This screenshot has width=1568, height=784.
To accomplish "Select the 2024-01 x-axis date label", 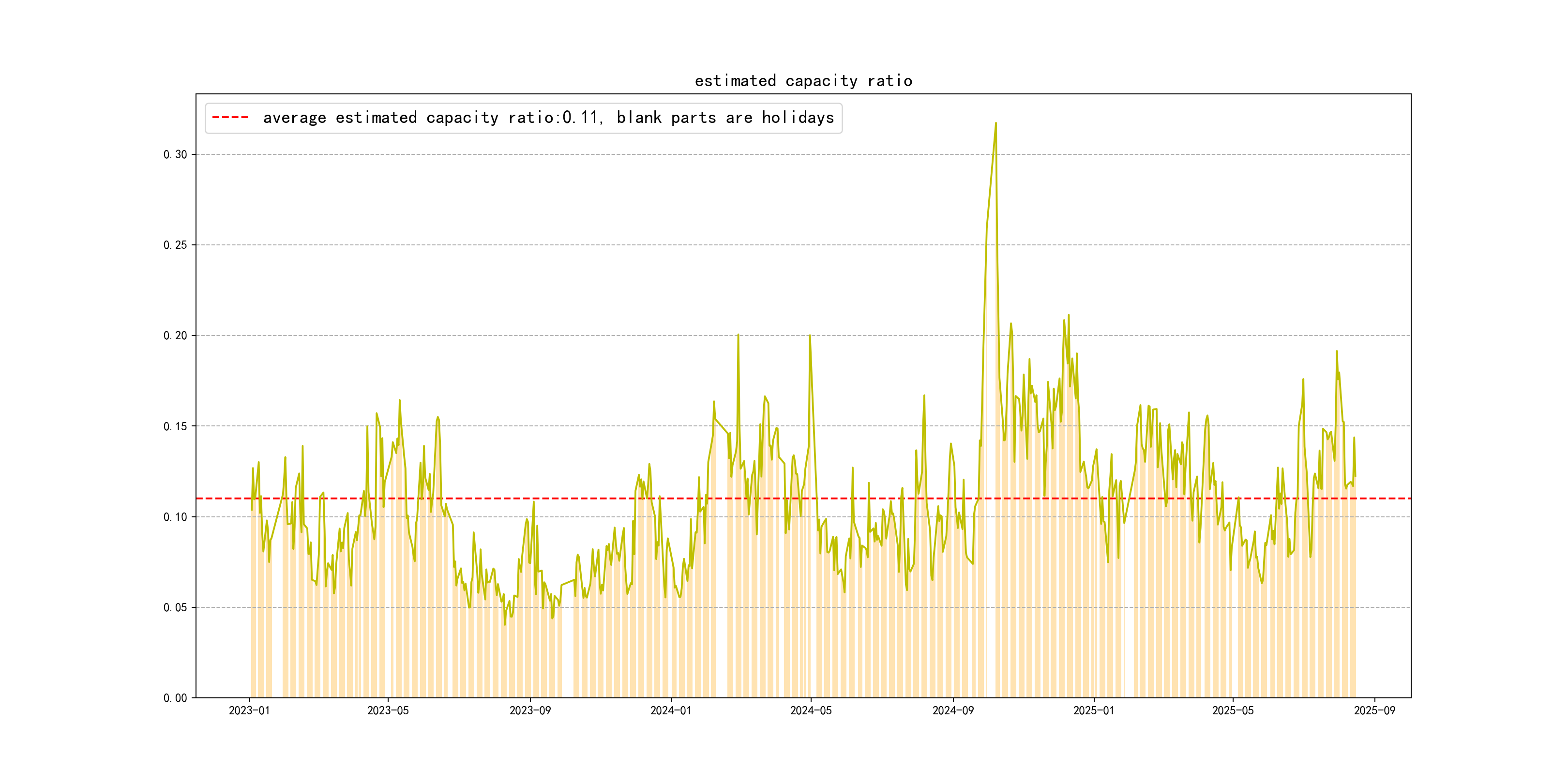I will coord(670,711).
